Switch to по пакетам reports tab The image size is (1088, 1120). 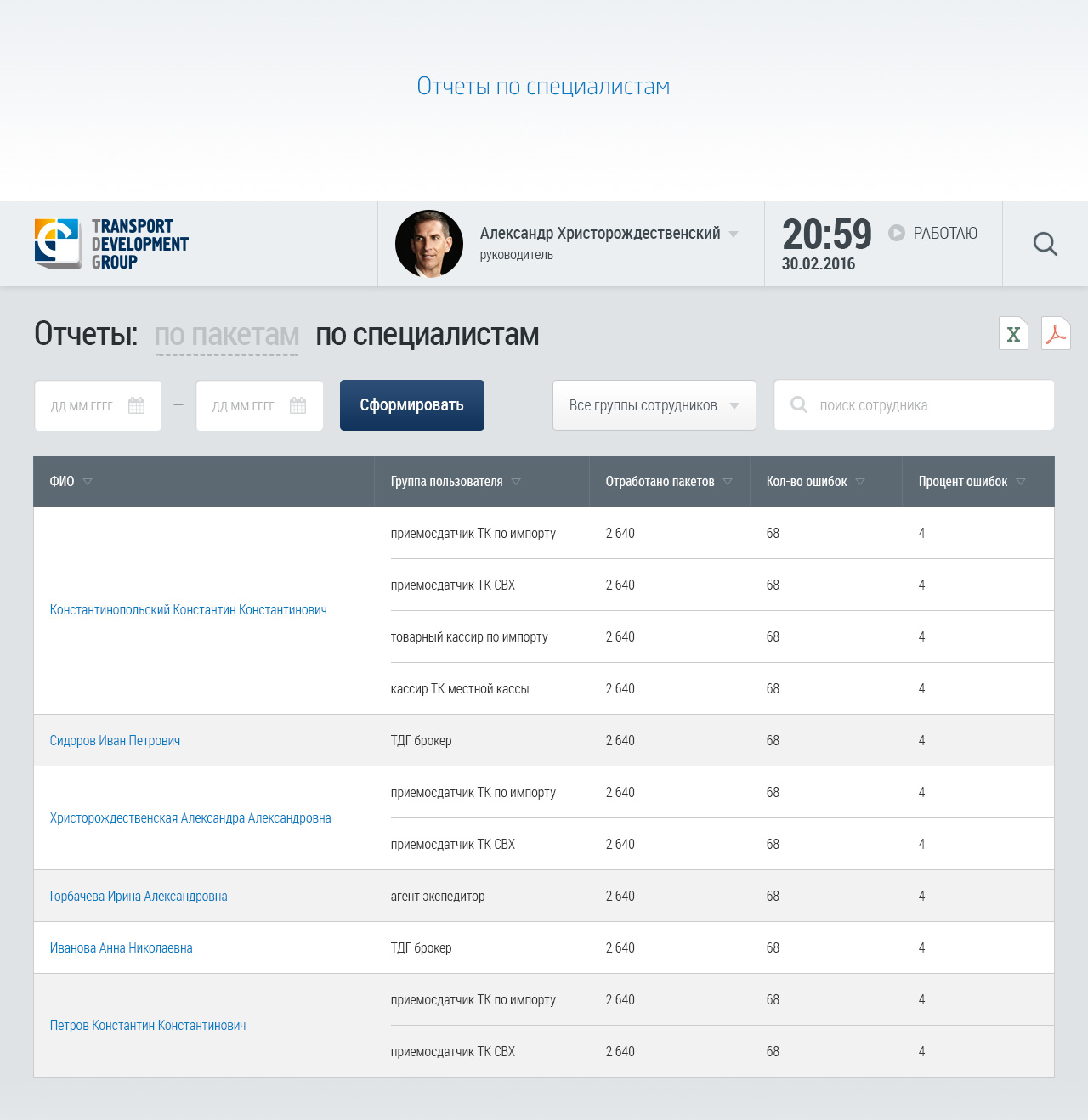[x=226, y=335]
